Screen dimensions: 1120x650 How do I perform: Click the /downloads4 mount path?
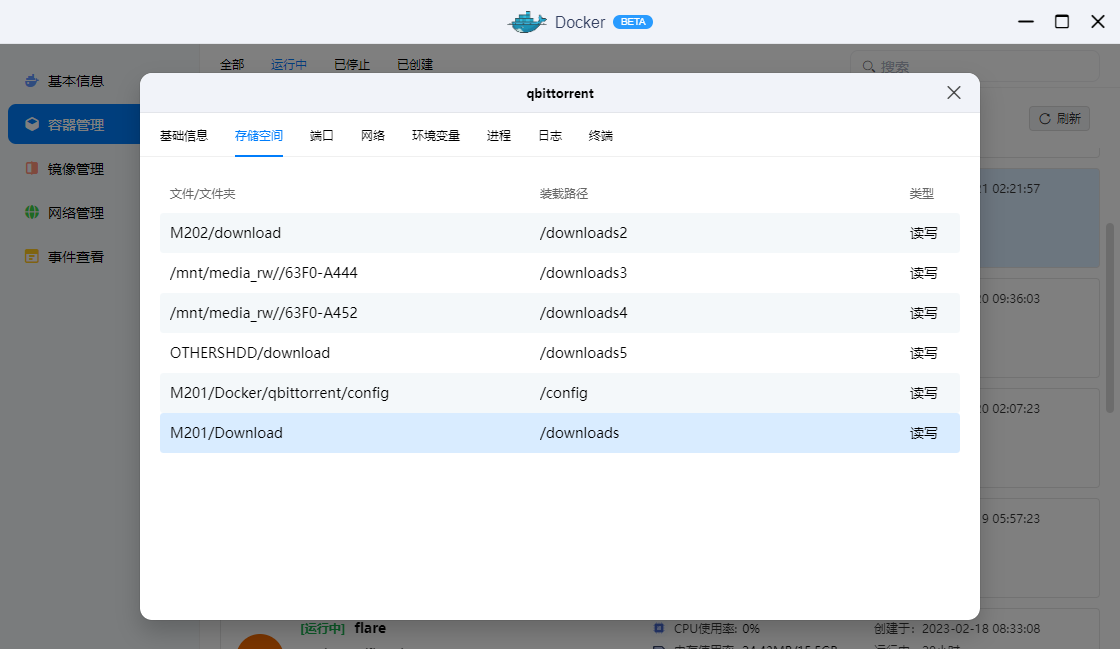pos(584,313)
